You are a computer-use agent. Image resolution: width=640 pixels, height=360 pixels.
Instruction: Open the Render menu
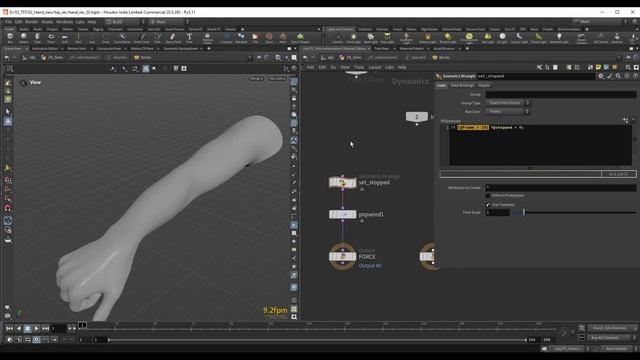point(31,22)
